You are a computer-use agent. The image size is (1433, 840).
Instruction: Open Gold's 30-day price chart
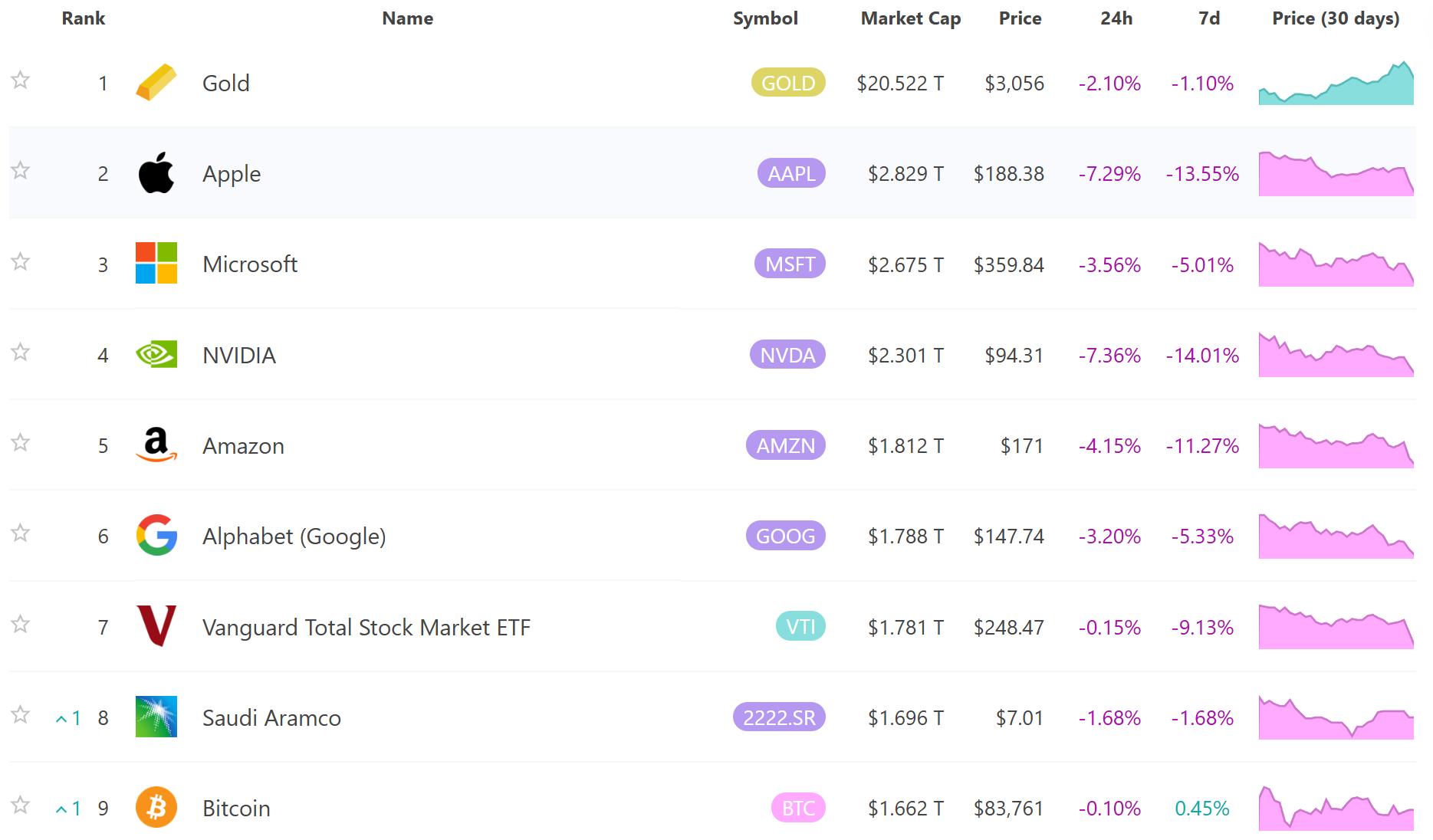(x=1336, y=83)
